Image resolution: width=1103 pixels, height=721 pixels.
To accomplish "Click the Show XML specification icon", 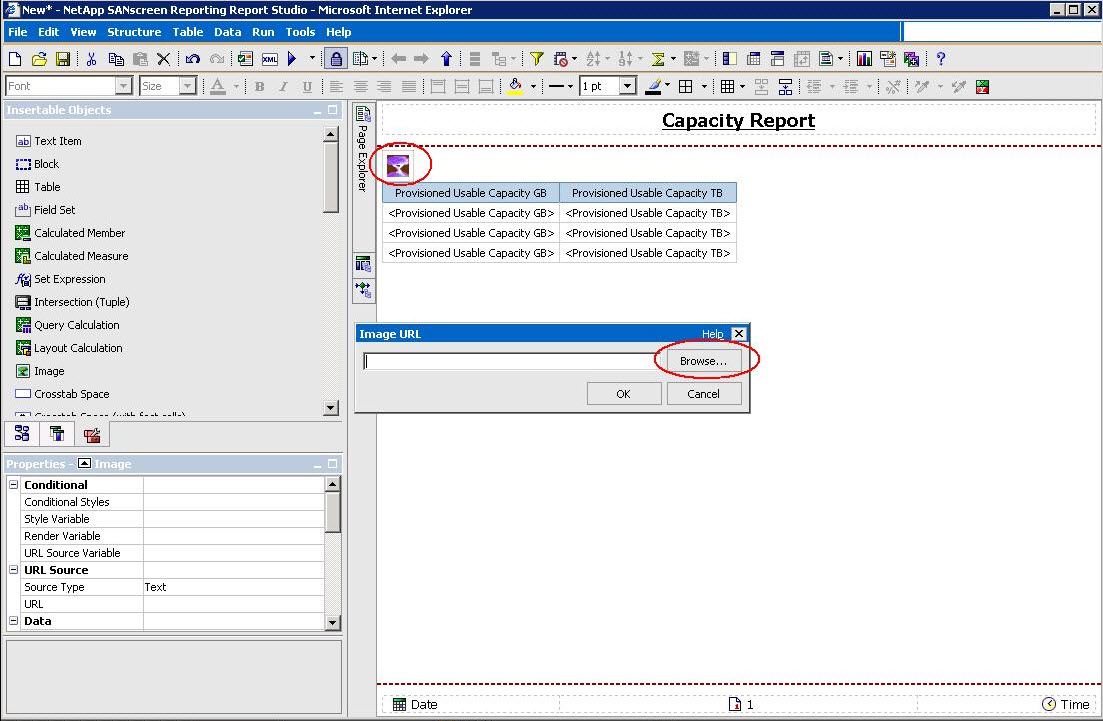I will click(269, 59).
